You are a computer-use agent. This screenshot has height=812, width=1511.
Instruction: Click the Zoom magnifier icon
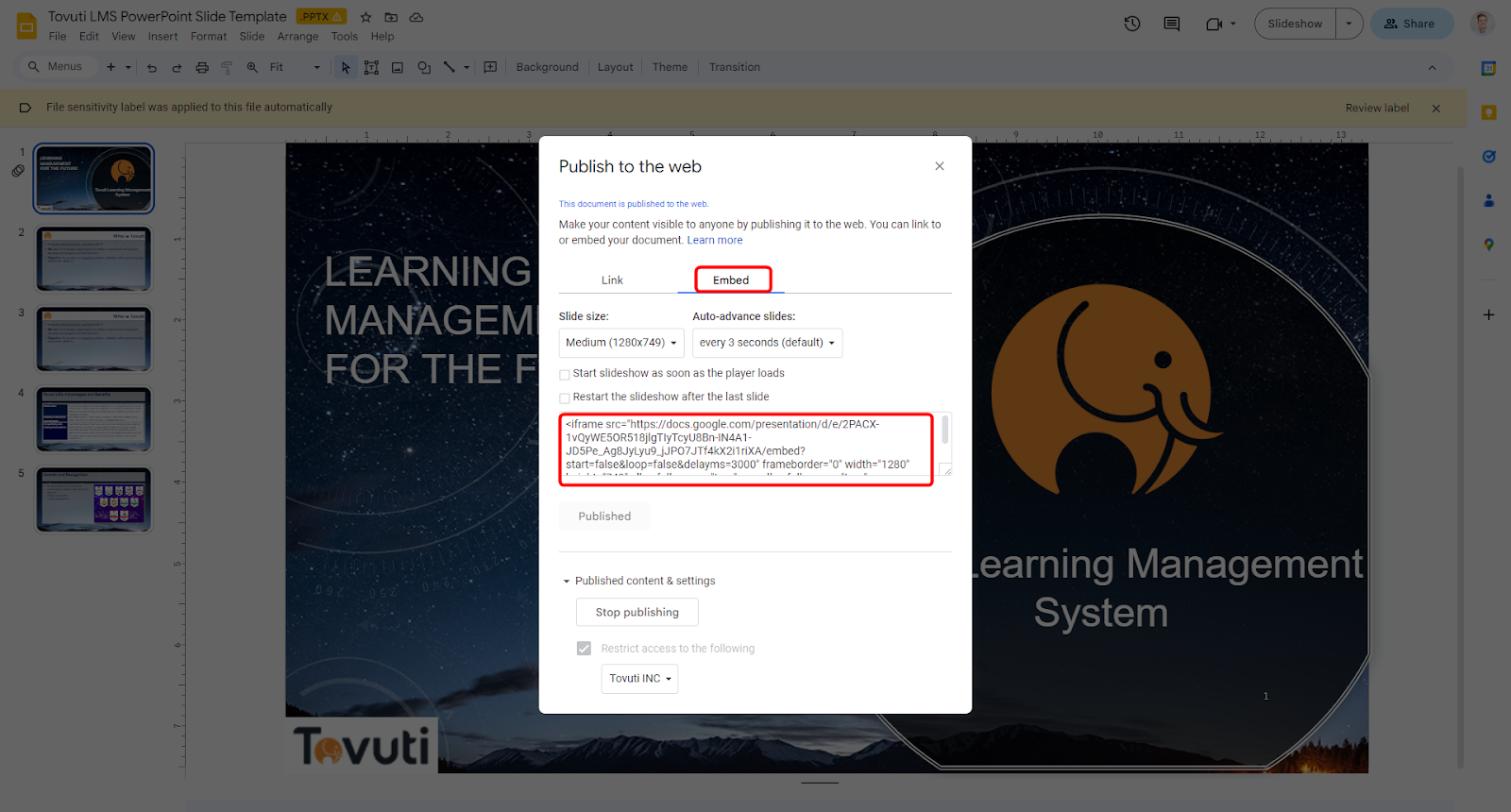[x=252, y=67]
